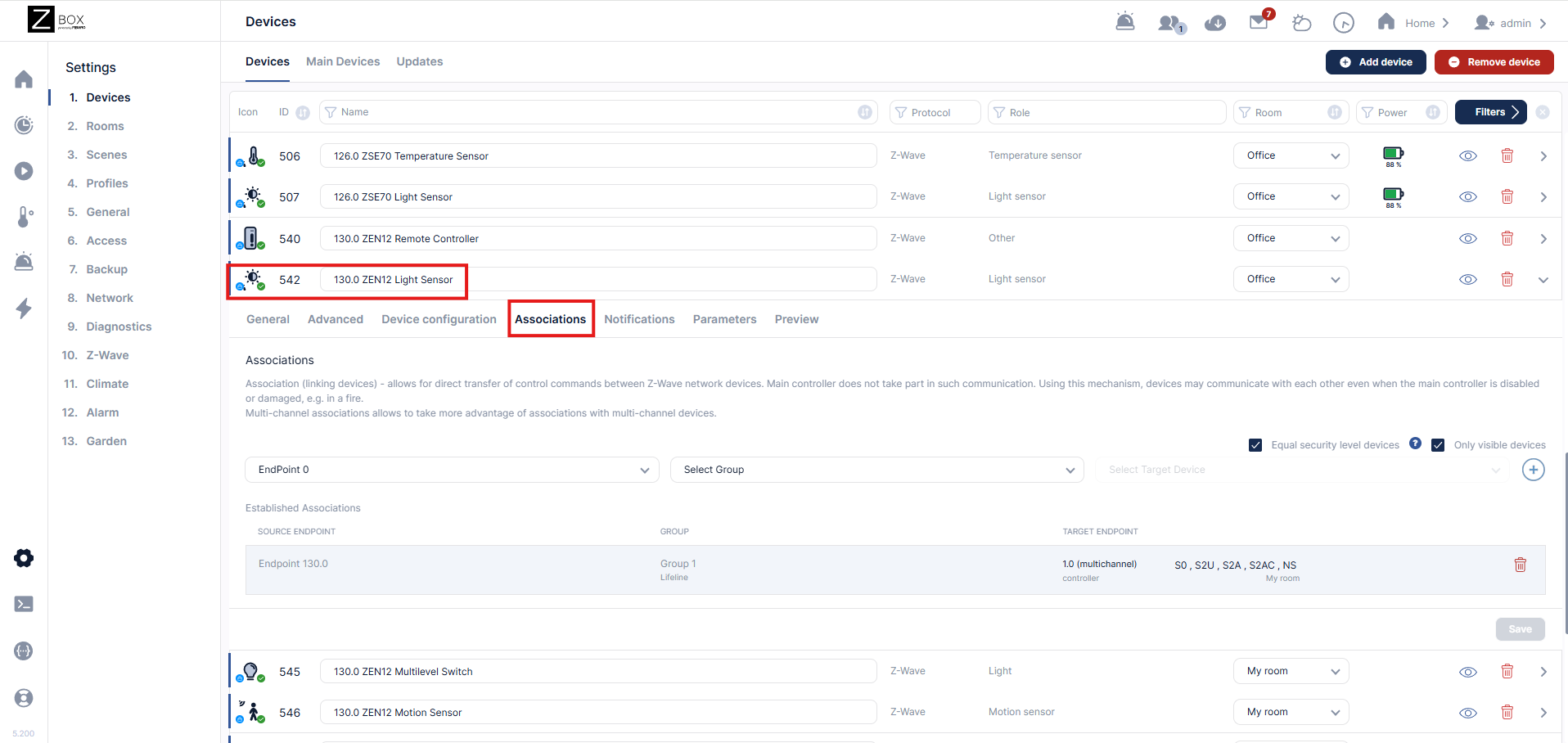Click the Protocol filter field

935,112
